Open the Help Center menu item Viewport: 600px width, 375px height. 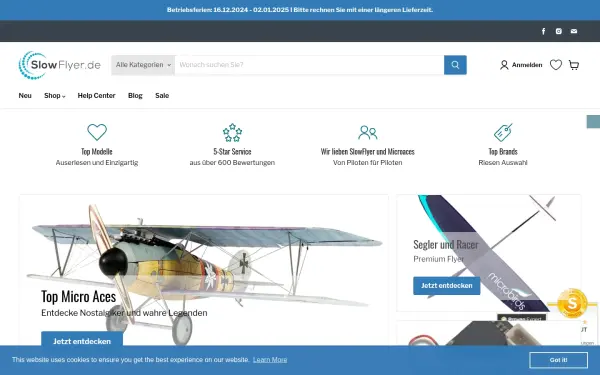[96, 96]
